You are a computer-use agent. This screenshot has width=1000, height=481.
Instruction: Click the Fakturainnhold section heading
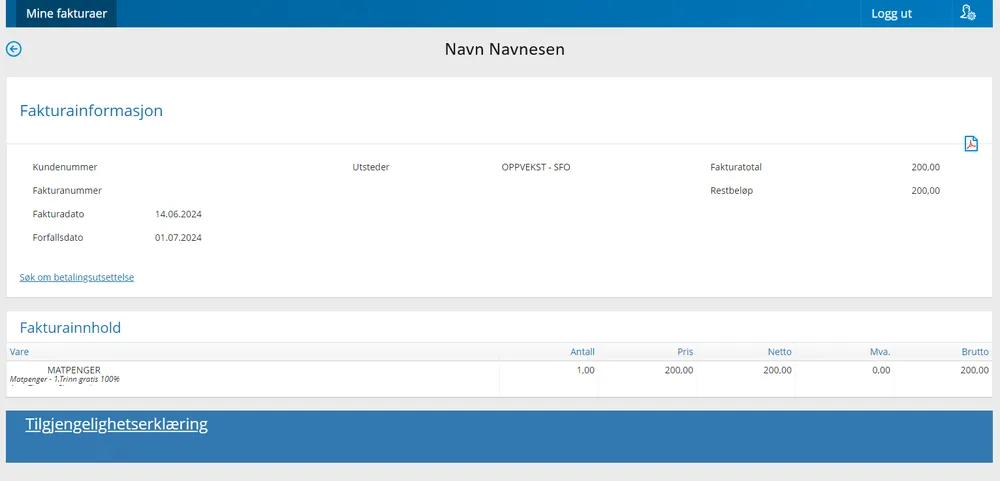[70, 327]
